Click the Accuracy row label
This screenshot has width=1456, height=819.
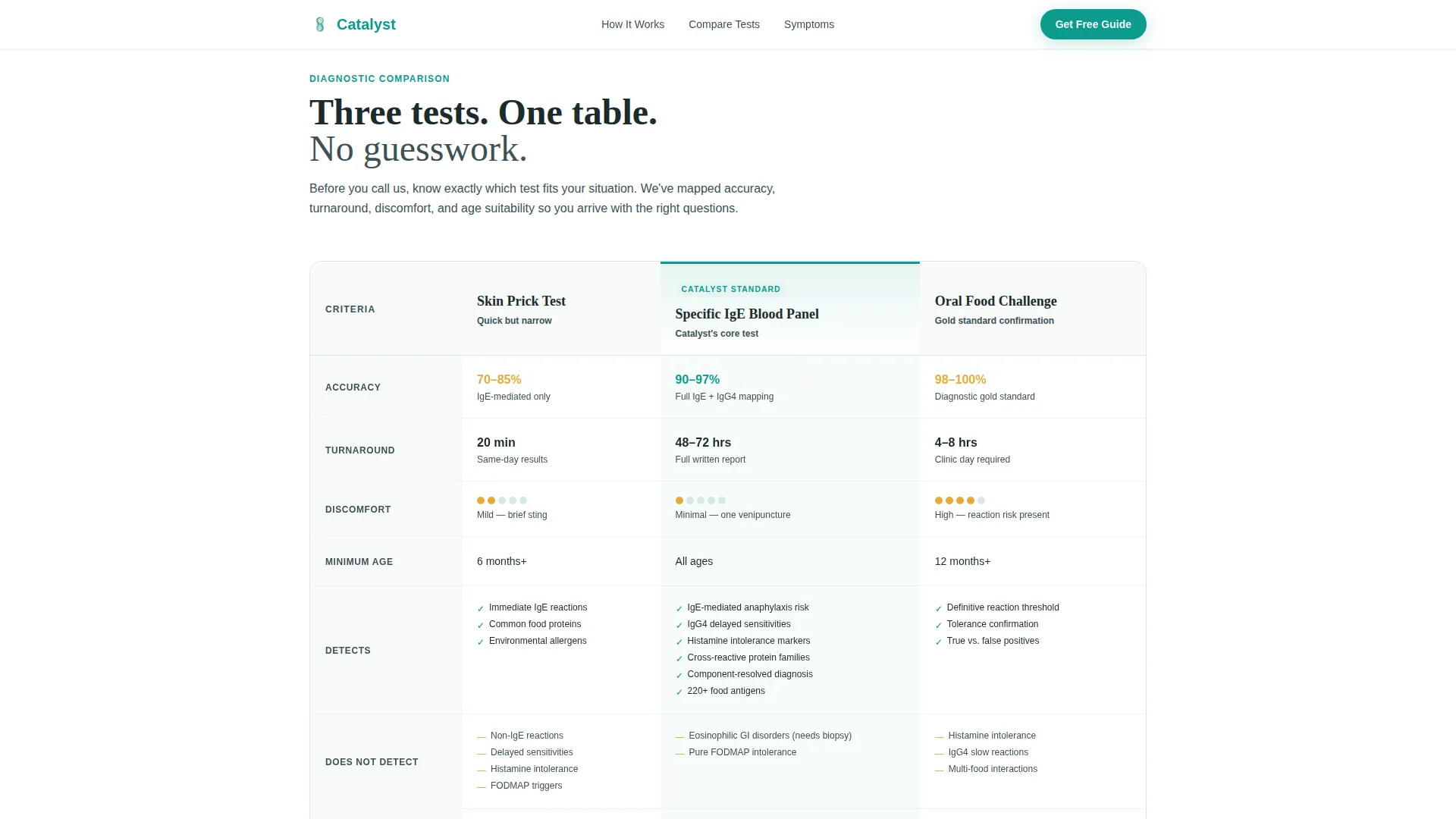pyautogui.click(x=353, y=388)
